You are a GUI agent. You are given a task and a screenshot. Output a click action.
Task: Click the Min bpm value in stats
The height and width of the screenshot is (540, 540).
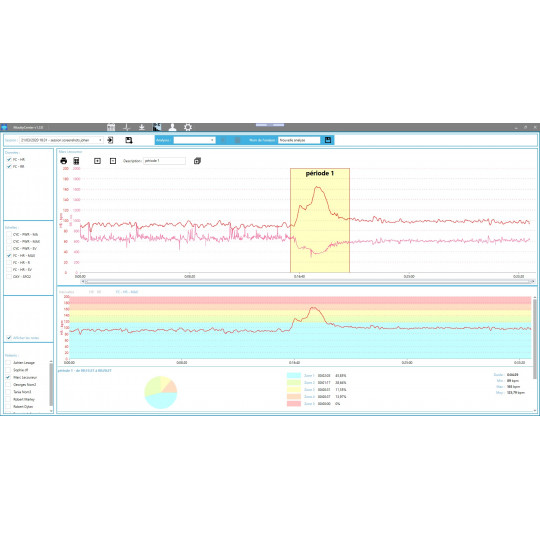(513, 381)
